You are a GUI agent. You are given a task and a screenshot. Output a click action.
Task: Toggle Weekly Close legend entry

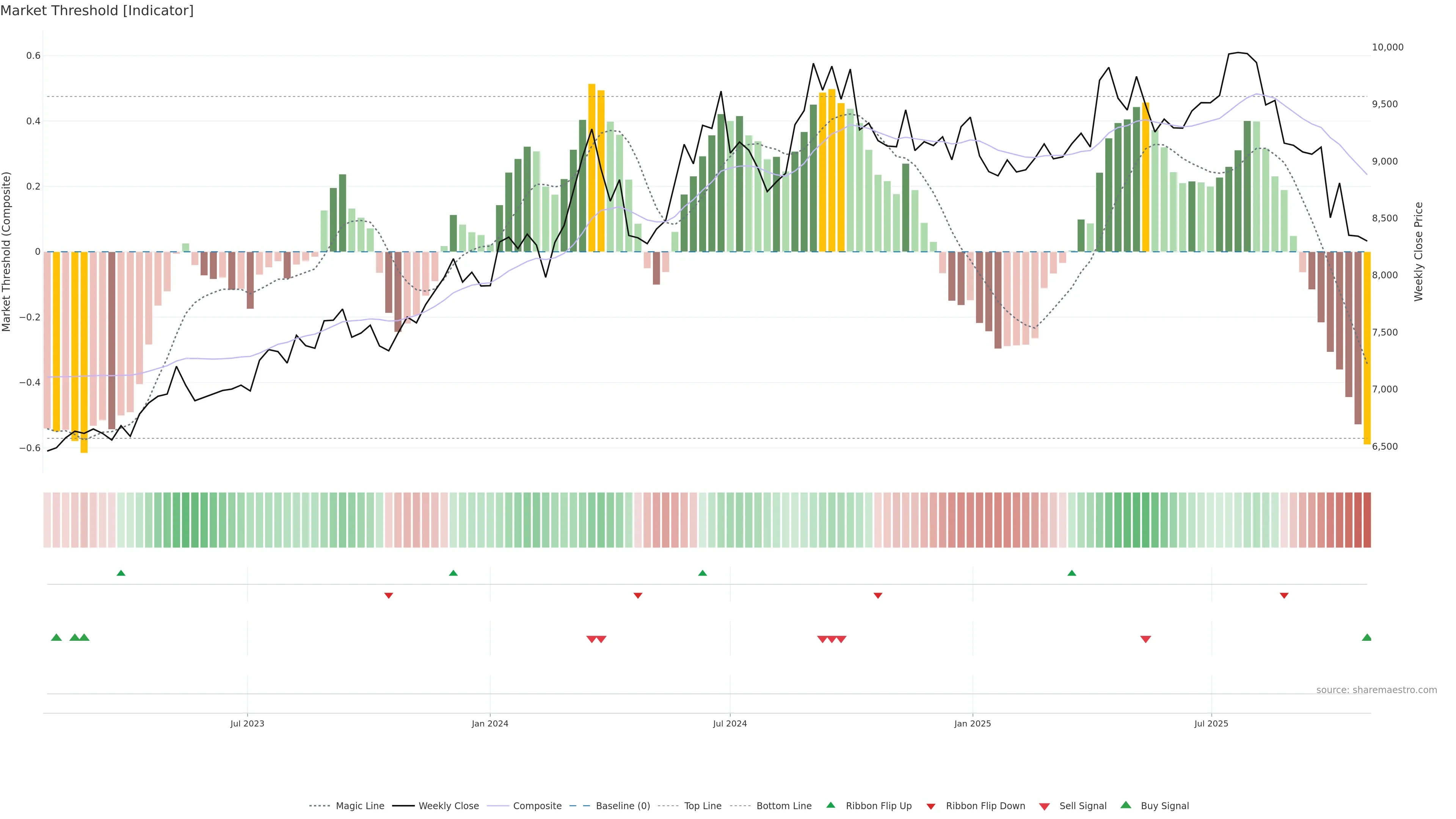click(448, 806)
